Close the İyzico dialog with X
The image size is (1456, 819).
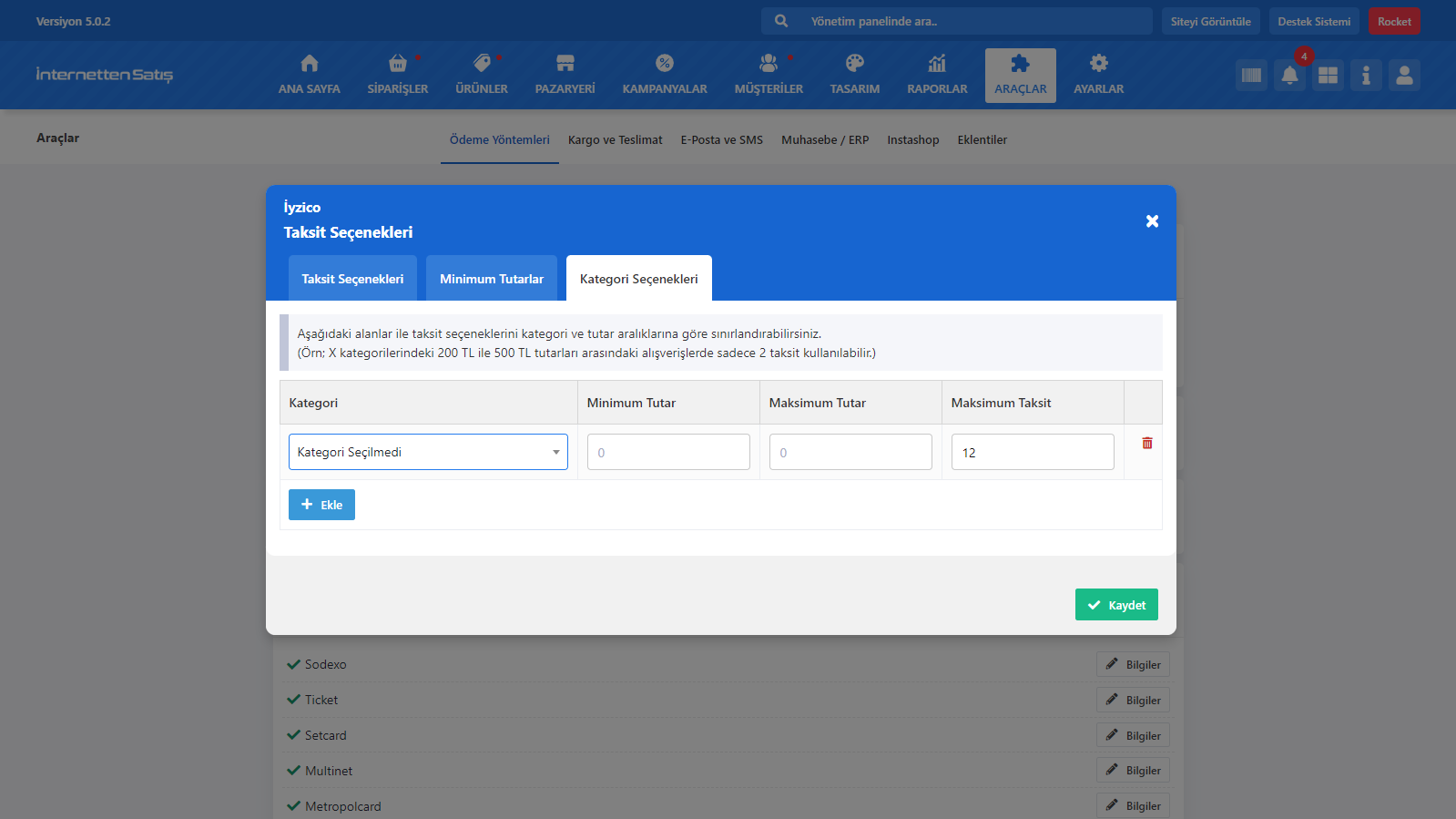[x=1152, y=221]
